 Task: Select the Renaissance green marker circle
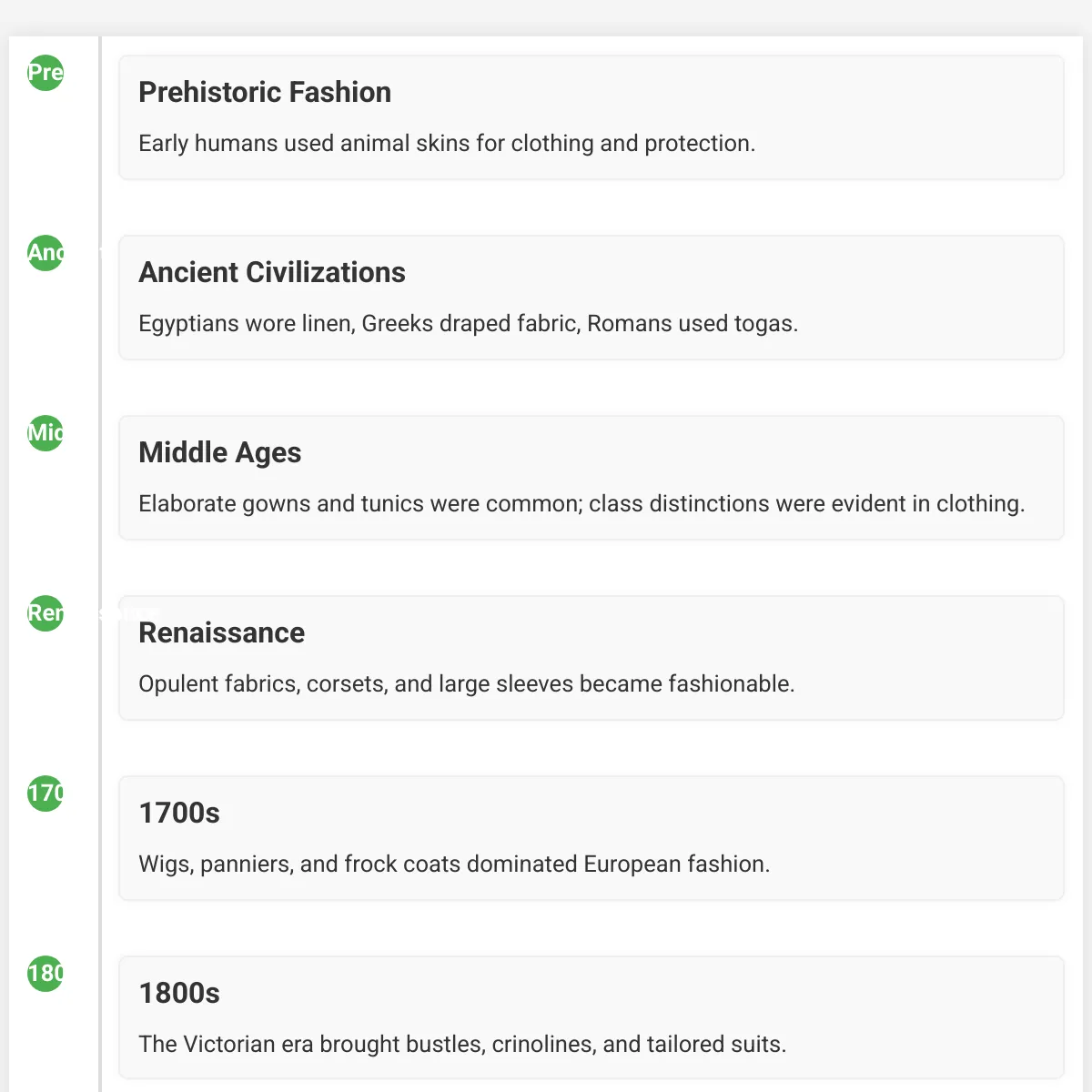pos(45,613)
